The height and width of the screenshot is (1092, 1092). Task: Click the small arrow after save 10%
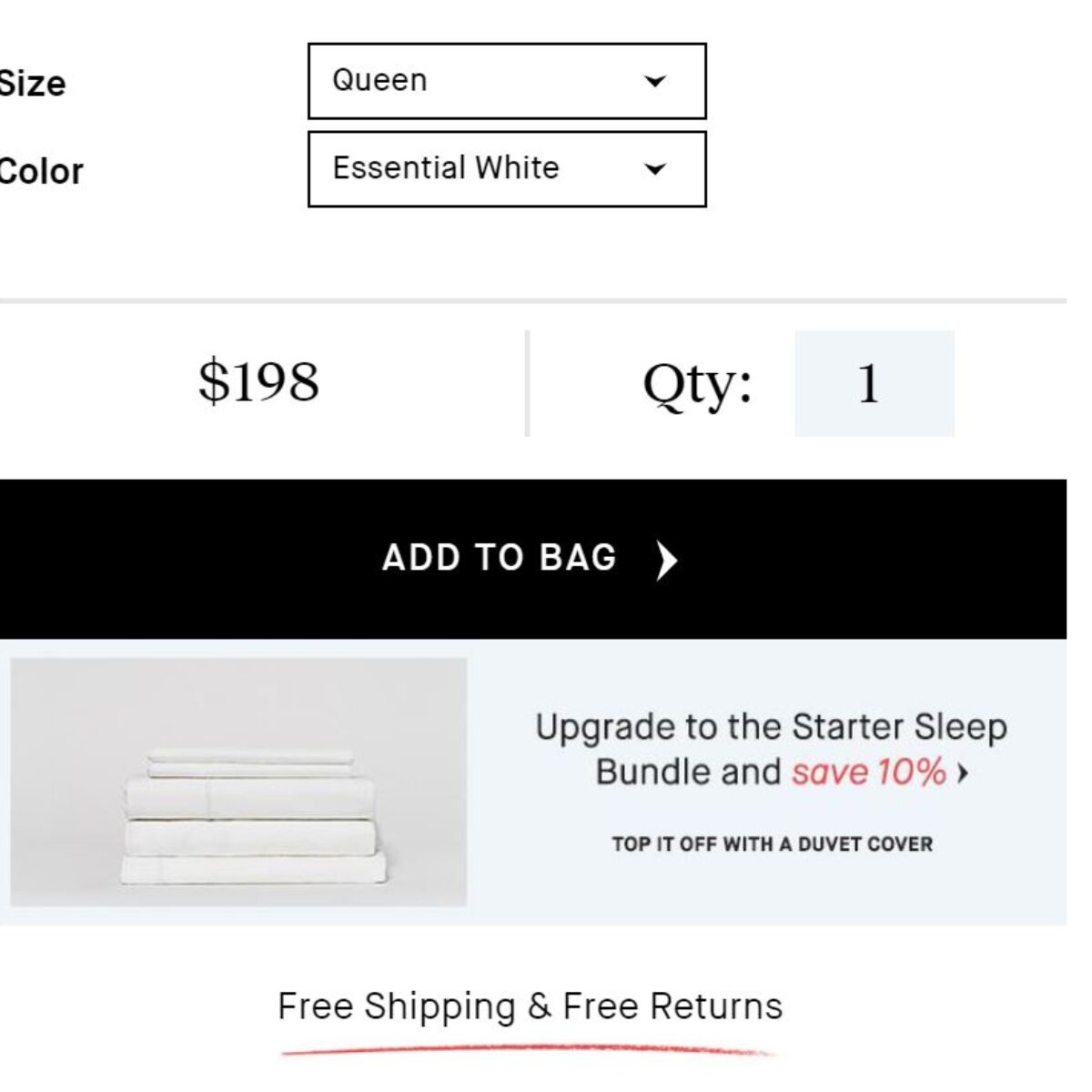(963, 773)
